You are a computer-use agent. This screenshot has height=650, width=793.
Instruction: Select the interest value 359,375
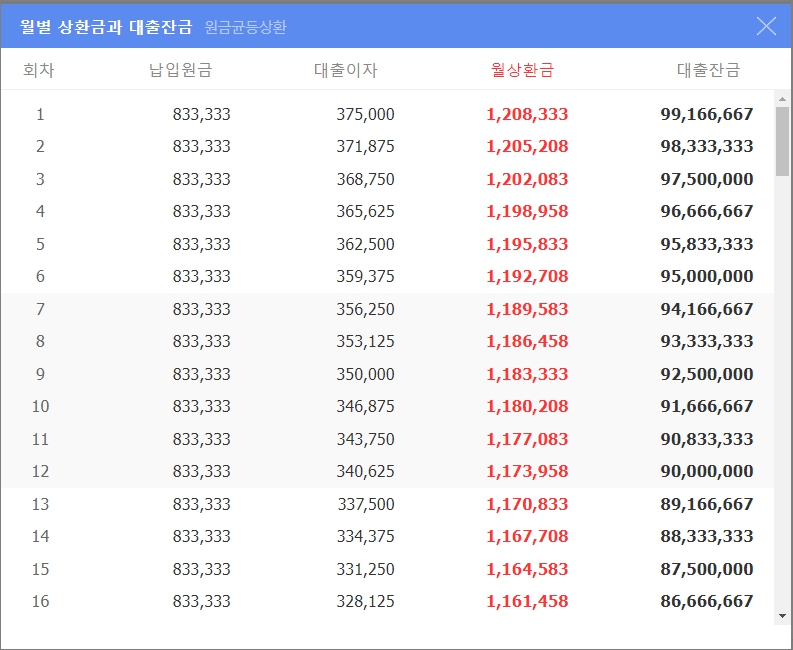click(366, 276)
